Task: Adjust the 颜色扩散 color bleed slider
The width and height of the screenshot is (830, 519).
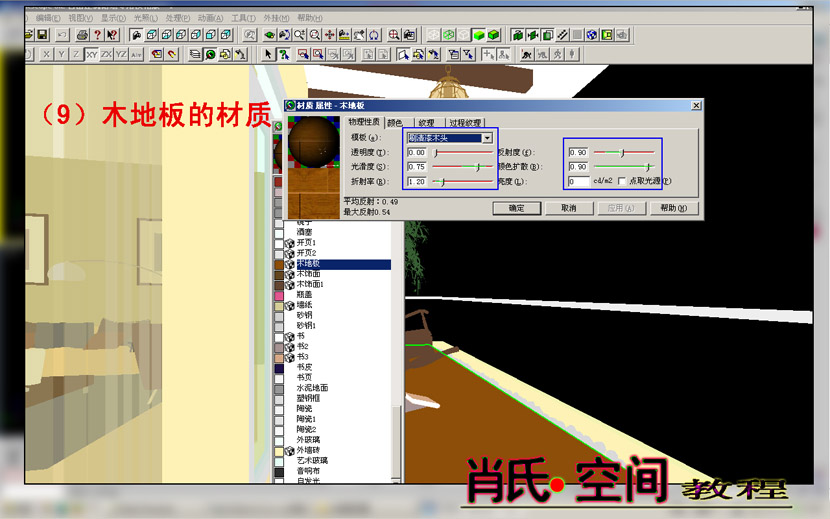Action: [x=624, y=167]
